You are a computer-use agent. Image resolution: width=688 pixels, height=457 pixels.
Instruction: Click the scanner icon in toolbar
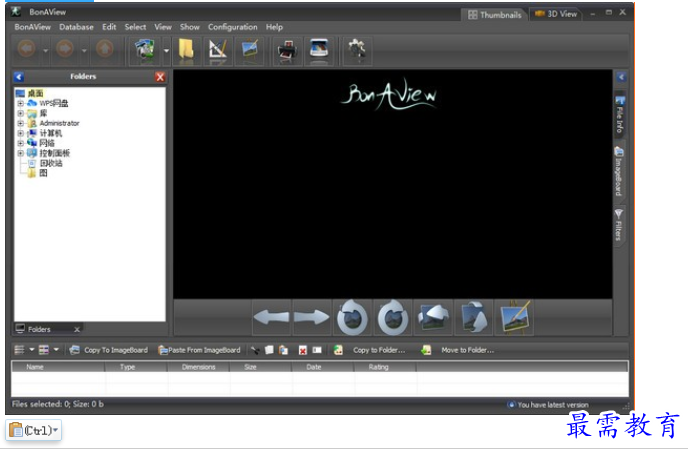coord(319,50)
